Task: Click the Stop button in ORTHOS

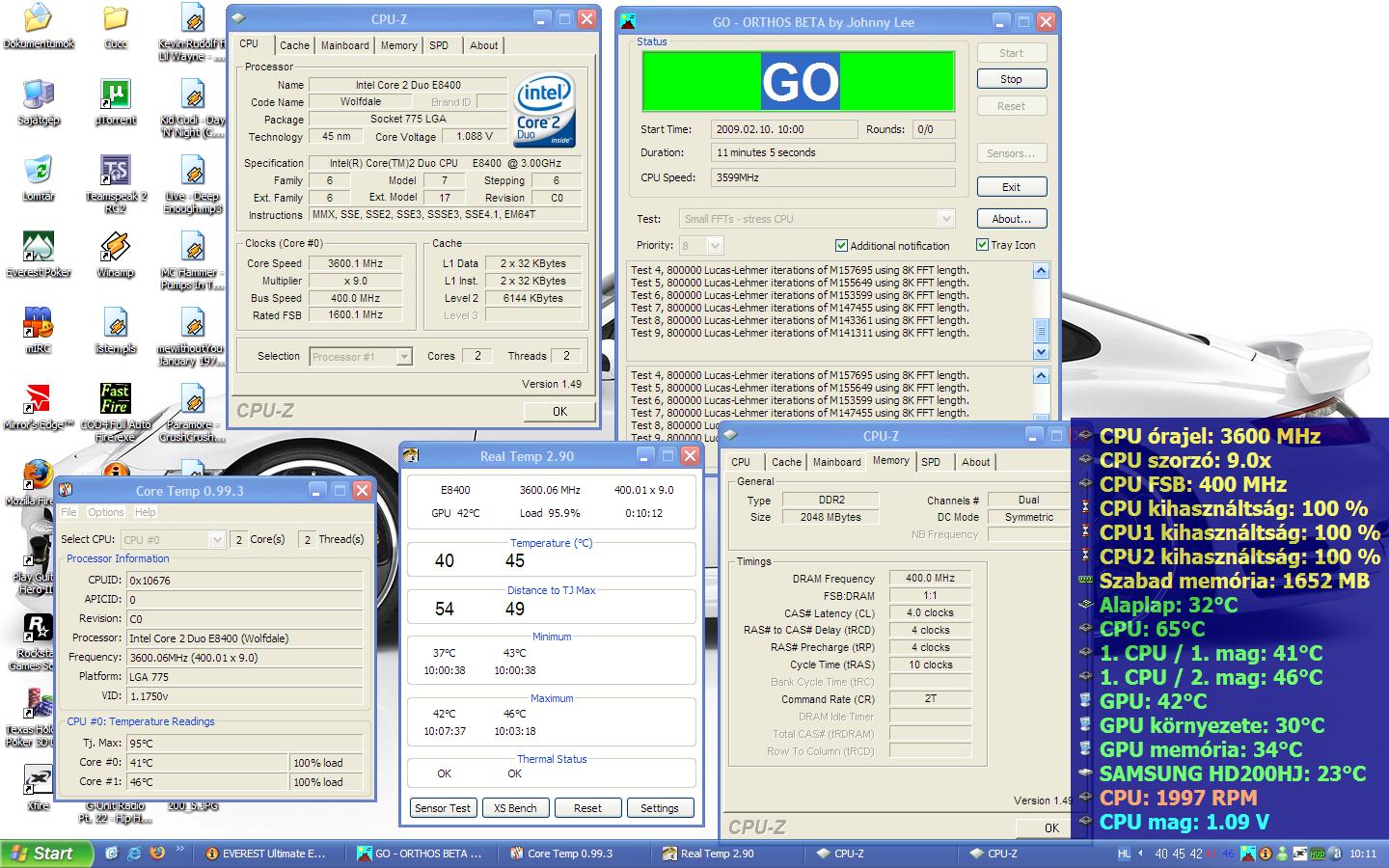Action: [1011, 79]
